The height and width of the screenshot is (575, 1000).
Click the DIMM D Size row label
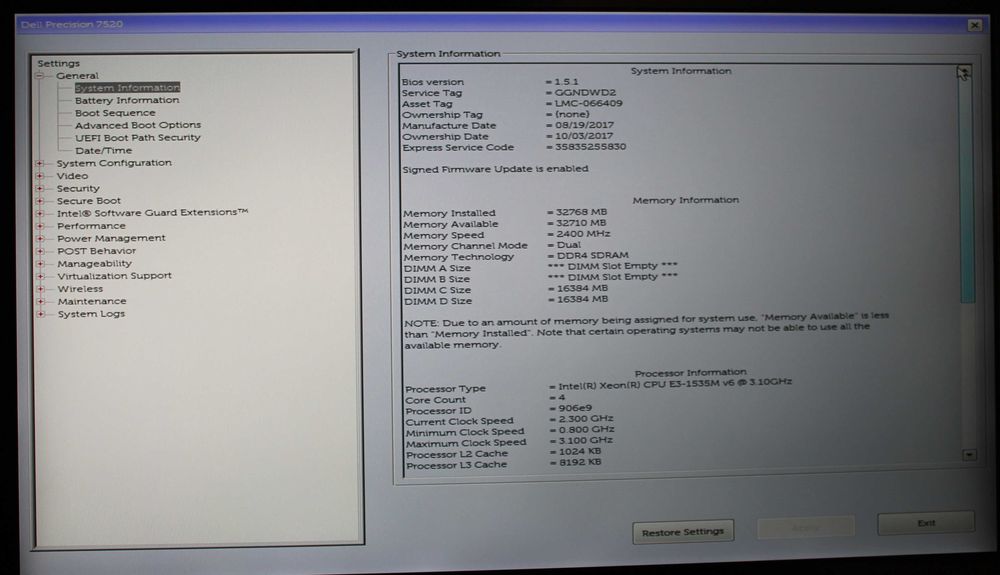tap(438, 301)
